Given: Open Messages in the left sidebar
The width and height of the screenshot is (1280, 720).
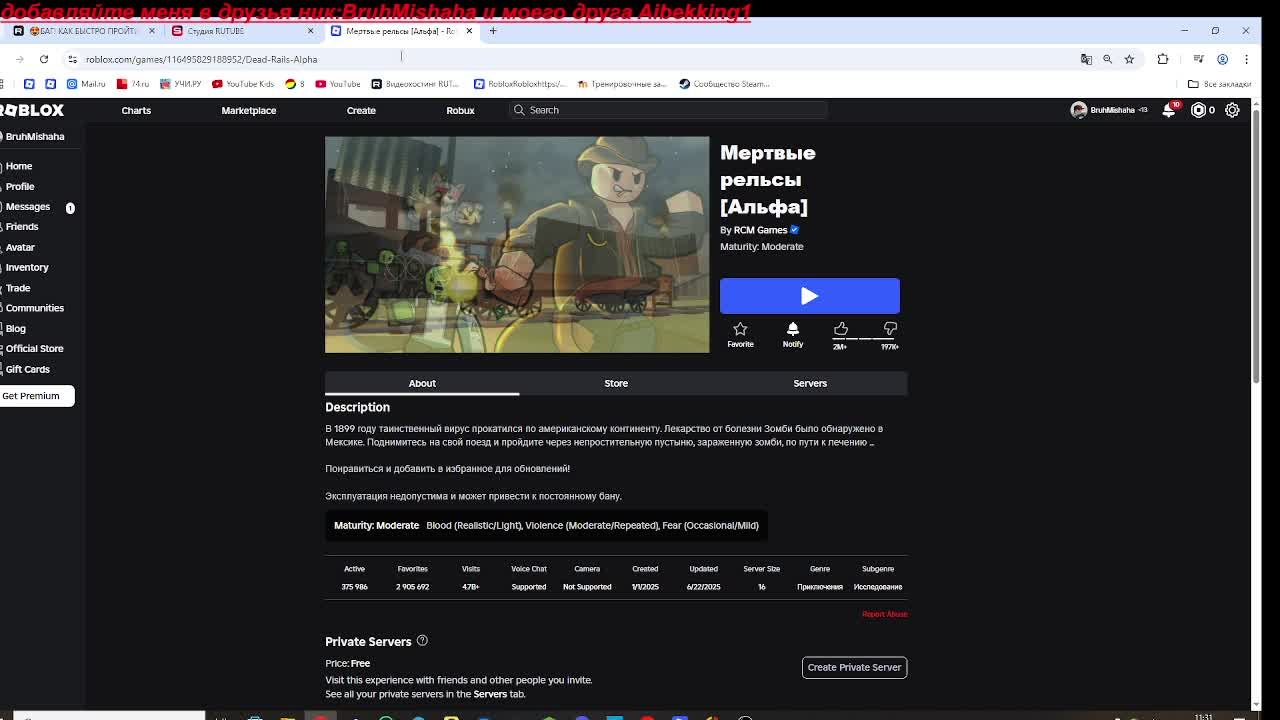Looking at the screenshot, I should (28, 207).
